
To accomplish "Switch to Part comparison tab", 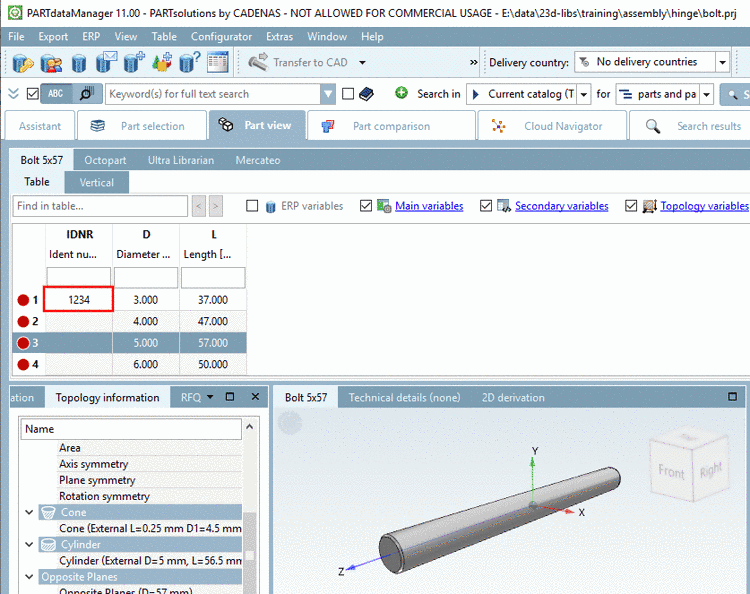I will click(391, 126).
